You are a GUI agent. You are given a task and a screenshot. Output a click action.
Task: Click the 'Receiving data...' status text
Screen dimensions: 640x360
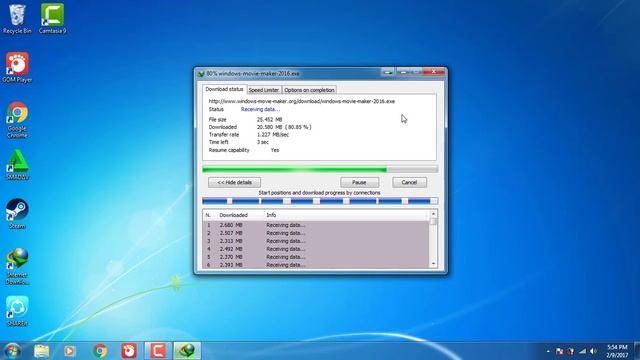click(260, 109)
